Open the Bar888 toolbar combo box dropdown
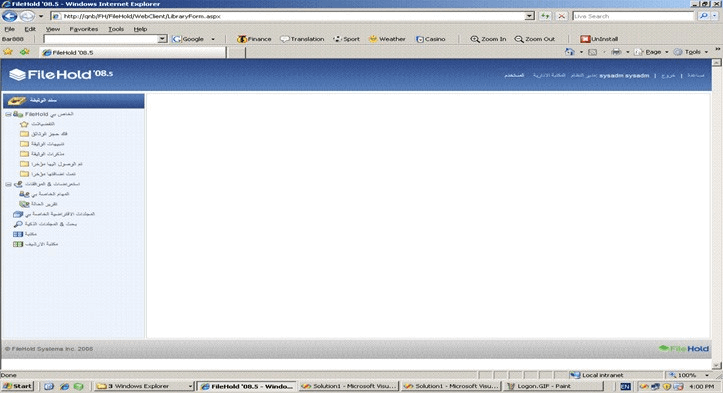 tap(162, 39)
